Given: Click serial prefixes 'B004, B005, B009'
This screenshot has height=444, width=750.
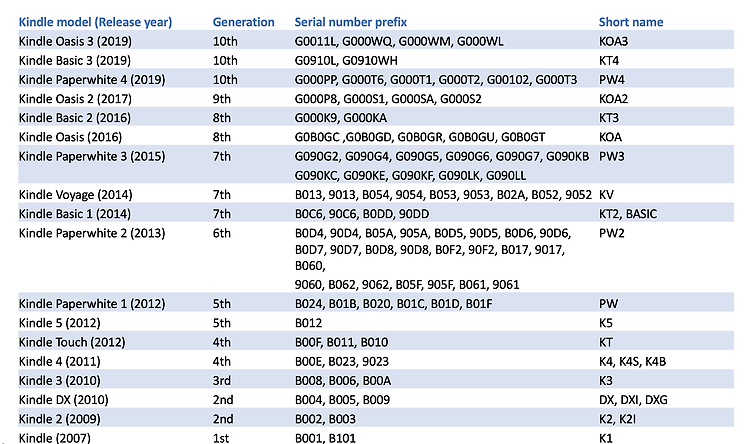Looking at the screenshot, I should [342, 400].
